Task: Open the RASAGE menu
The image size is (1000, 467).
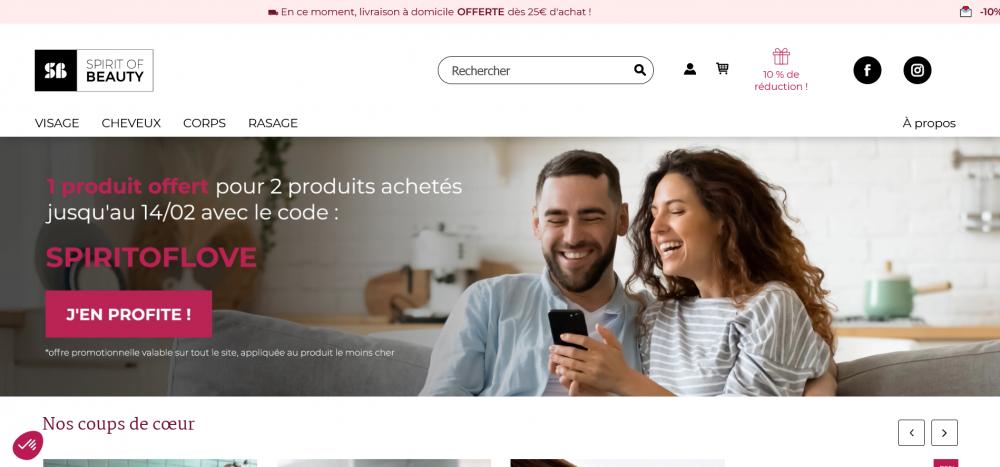Action: 273,123
